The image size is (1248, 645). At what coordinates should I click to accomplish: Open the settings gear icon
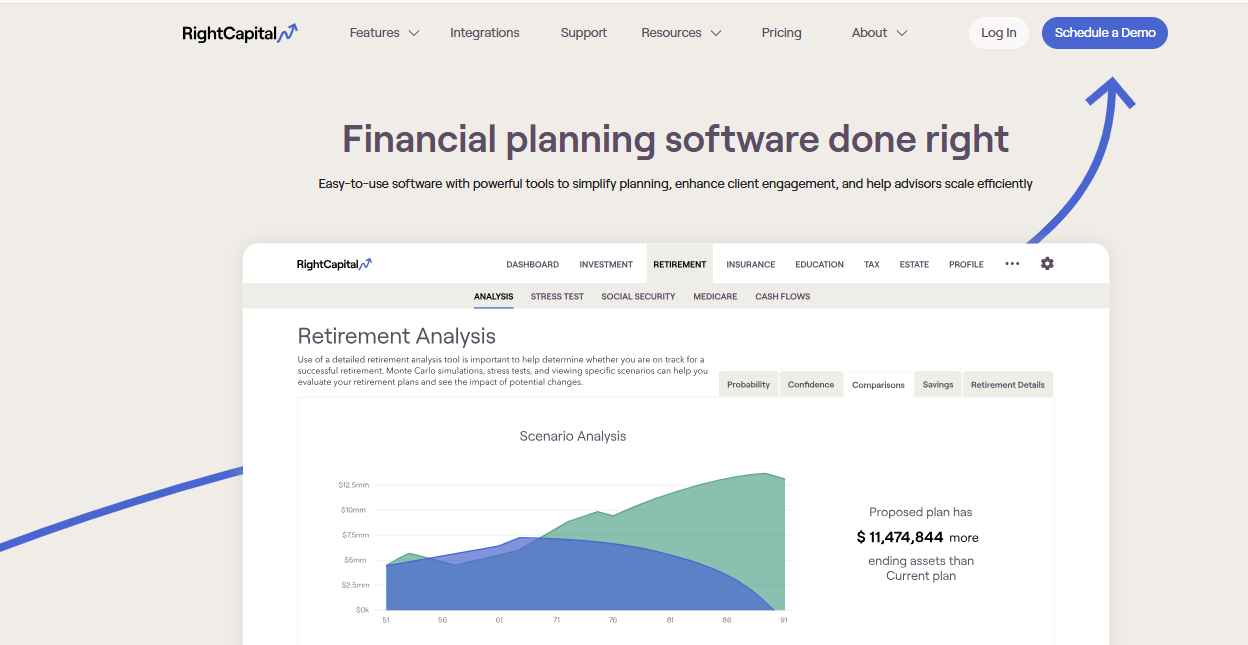coord(1047,264)
